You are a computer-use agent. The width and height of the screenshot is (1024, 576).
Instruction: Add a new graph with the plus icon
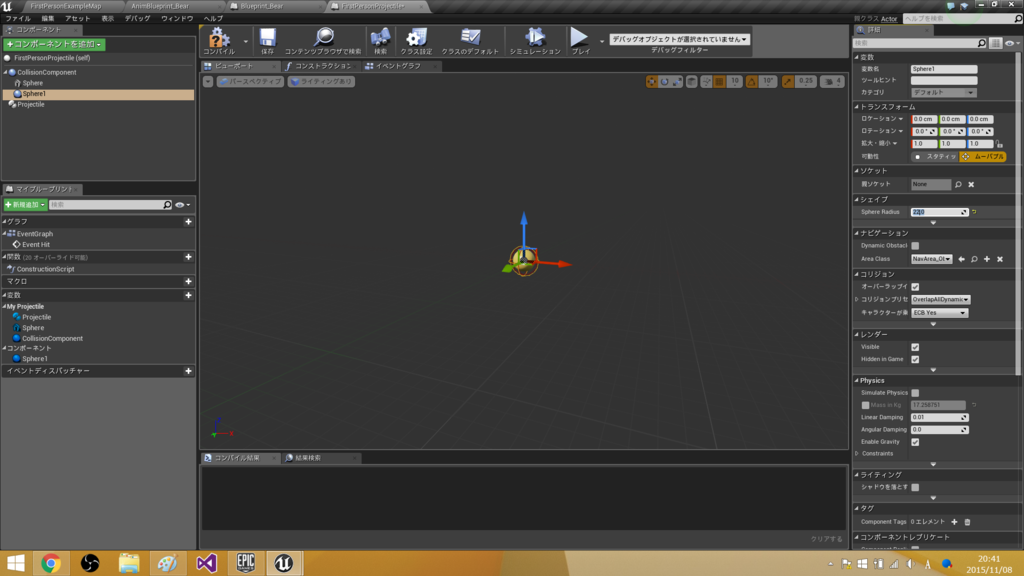[188, 222]
